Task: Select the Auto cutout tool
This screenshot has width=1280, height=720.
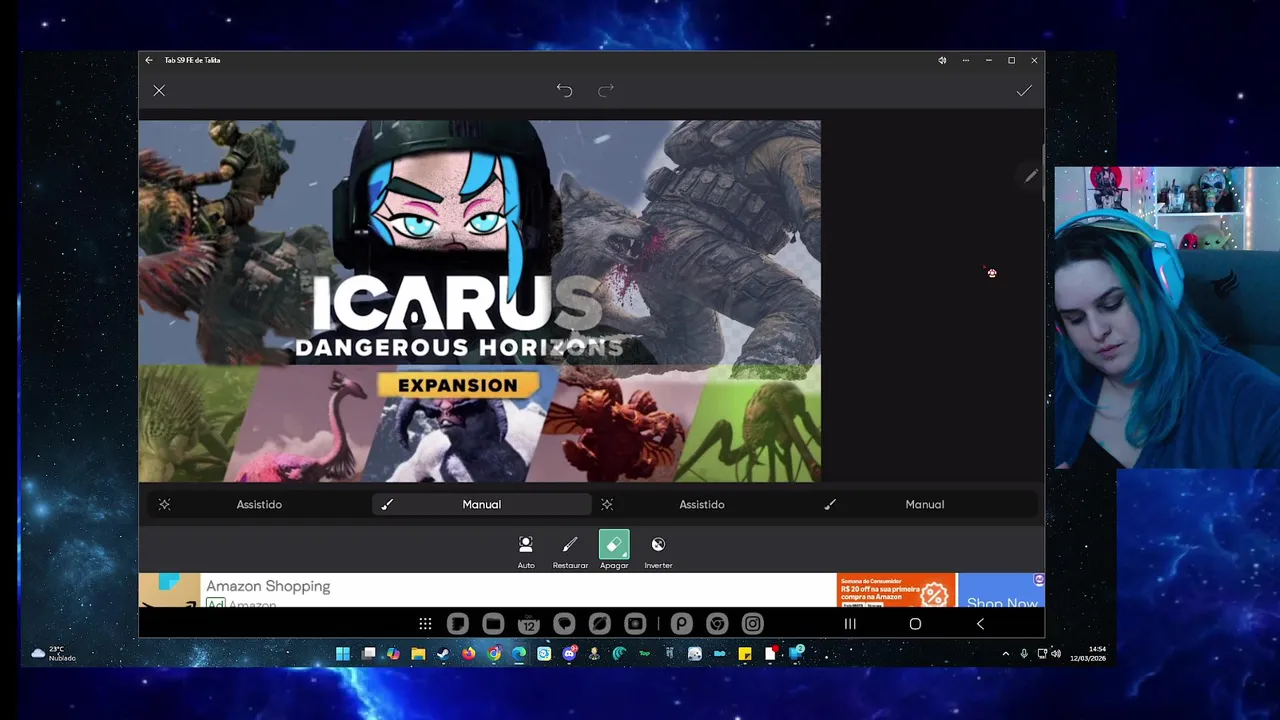Action: (x=526, y=552)
